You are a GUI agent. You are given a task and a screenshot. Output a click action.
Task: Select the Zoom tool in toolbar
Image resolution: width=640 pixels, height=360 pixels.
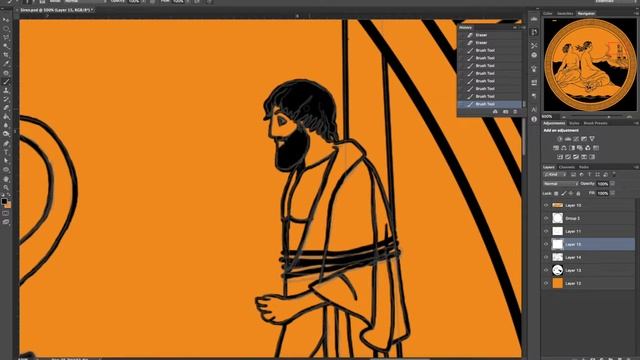click(6, 188)
